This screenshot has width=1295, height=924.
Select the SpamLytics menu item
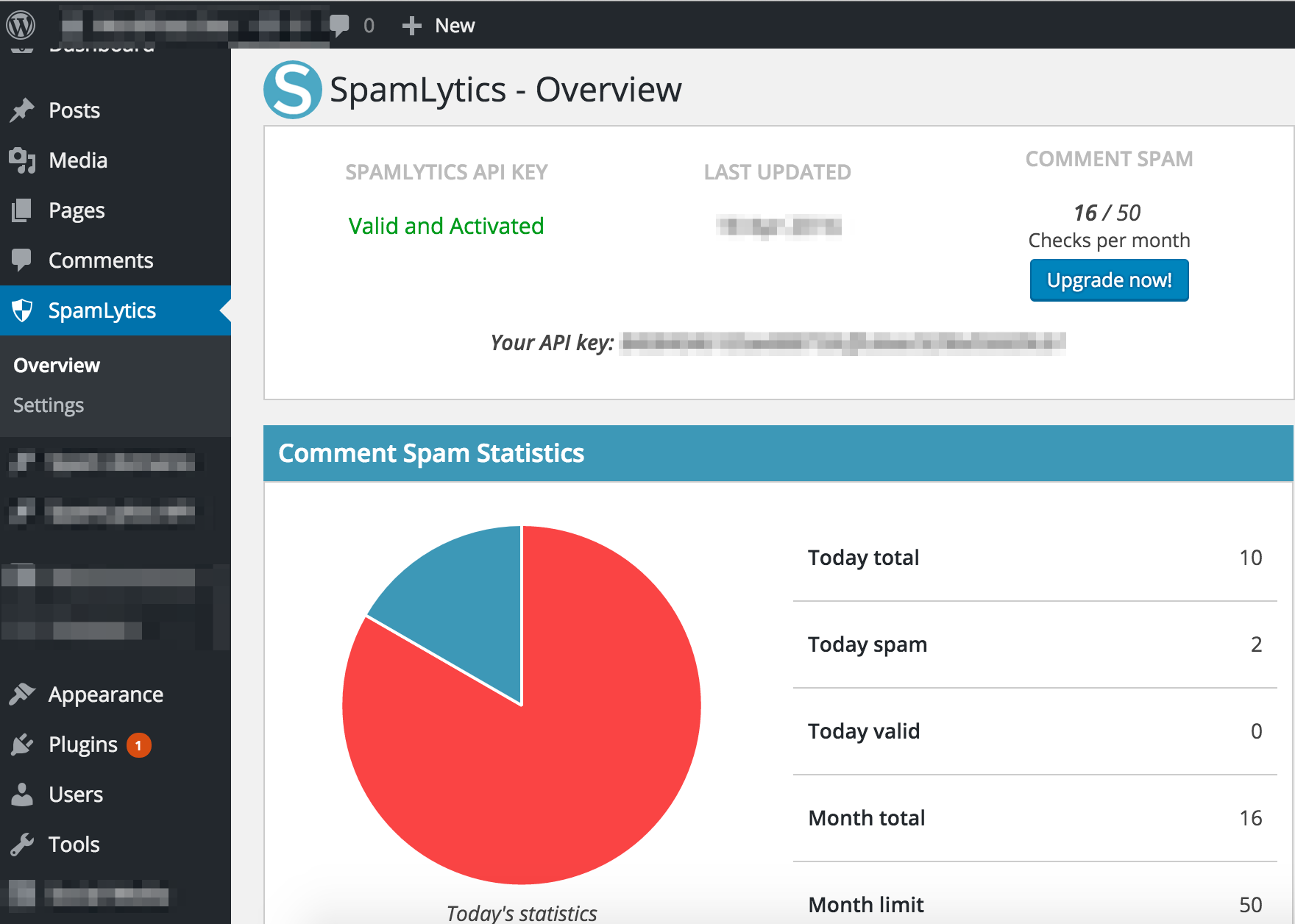click(x=116, y=310)
